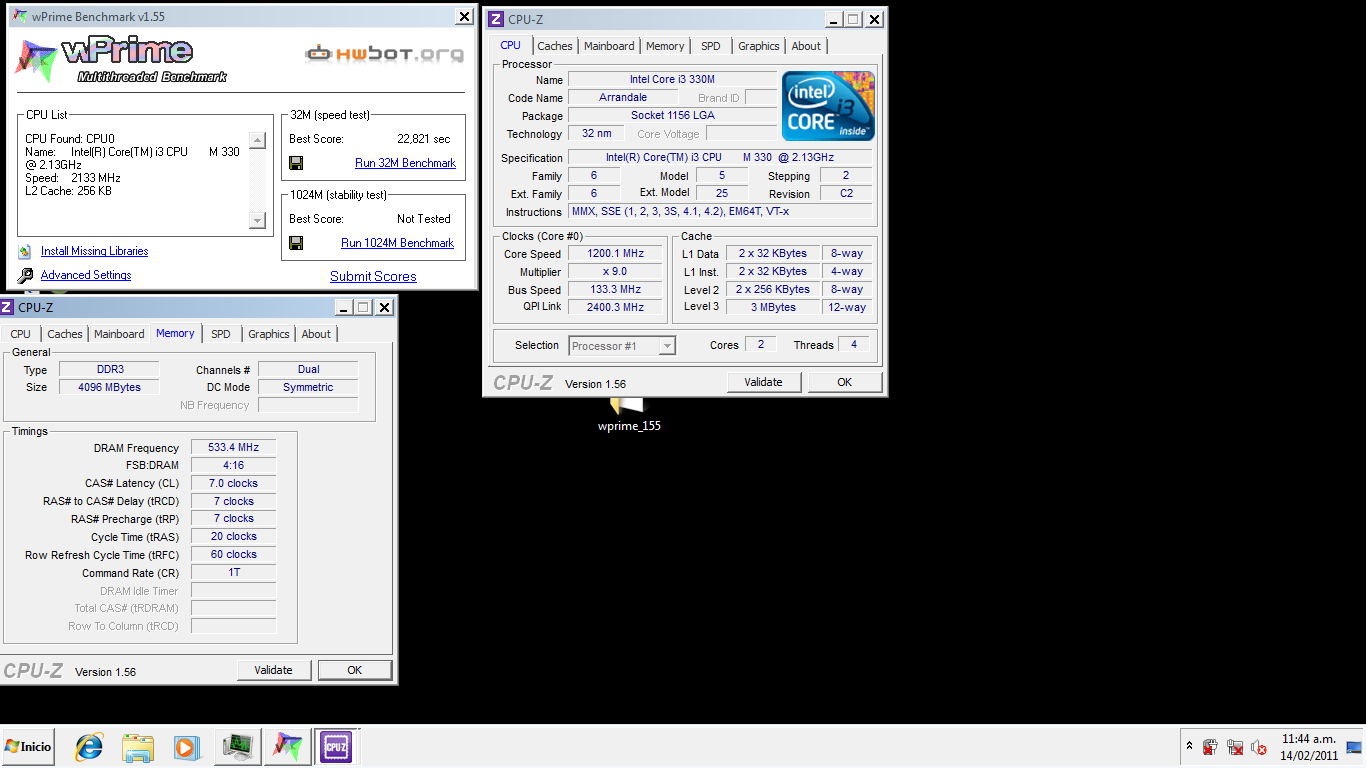Click the Submit Scores link
This screenshot has height=768, width=1366.
coord(373,277)
